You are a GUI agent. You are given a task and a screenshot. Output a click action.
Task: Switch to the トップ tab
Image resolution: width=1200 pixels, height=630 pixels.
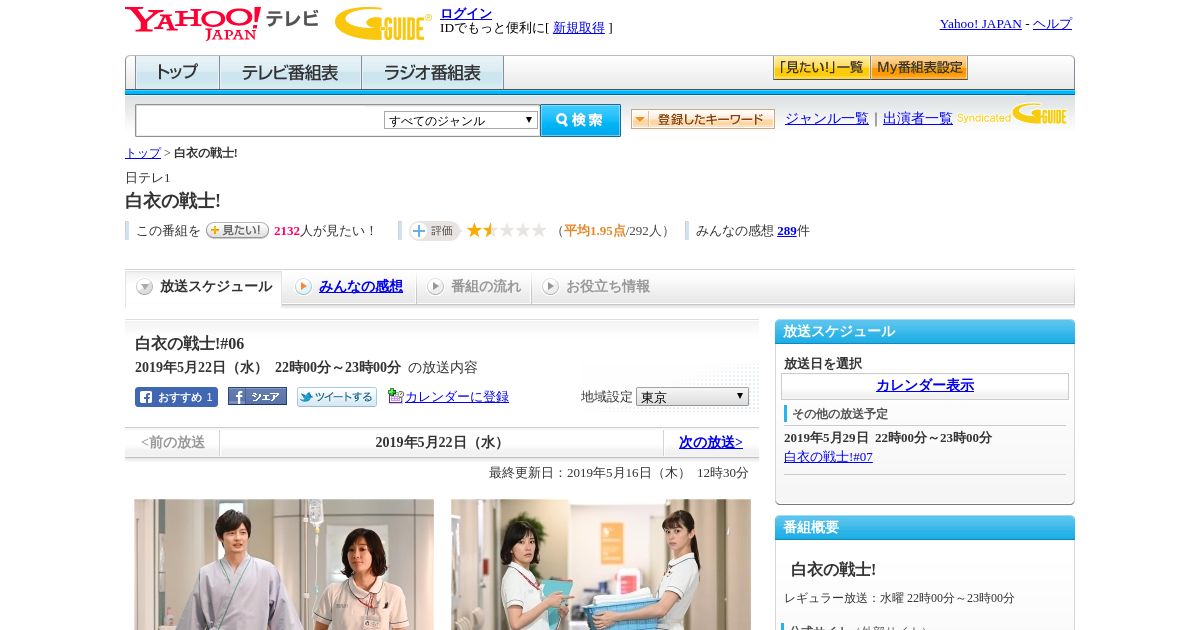point(177,73)
